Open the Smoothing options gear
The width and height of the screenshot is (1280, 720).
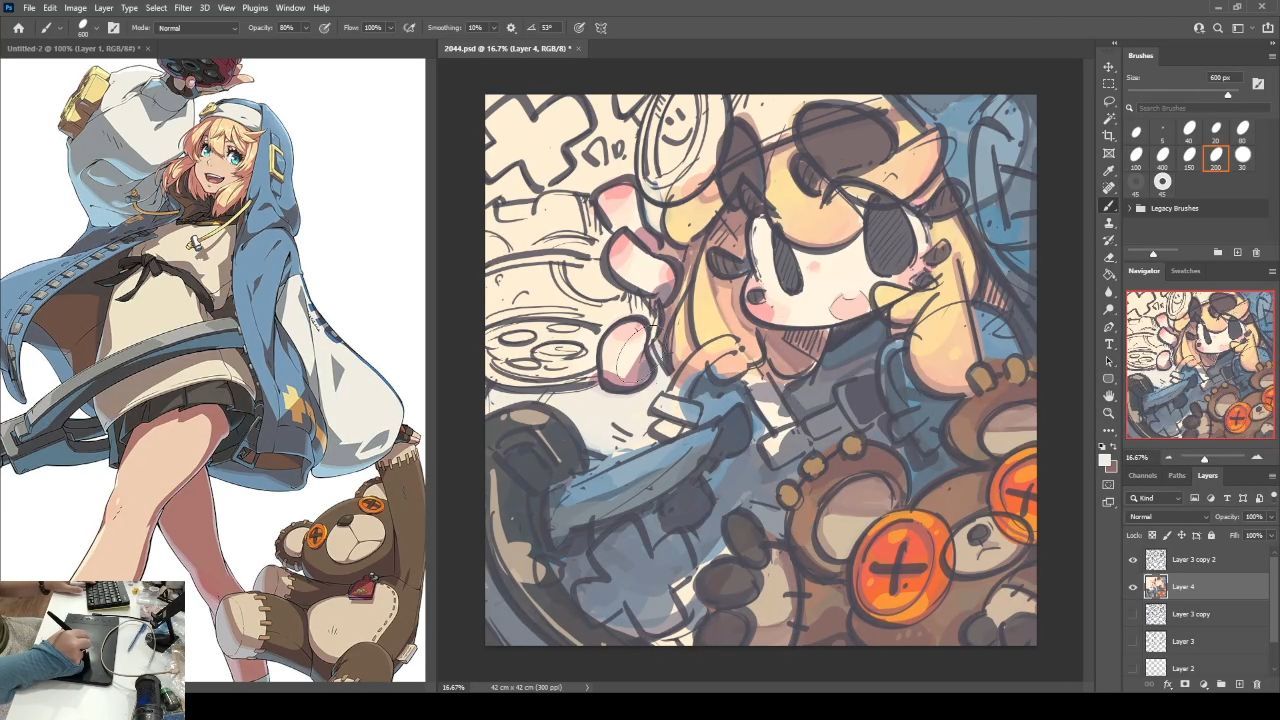(x=511, y=28)
